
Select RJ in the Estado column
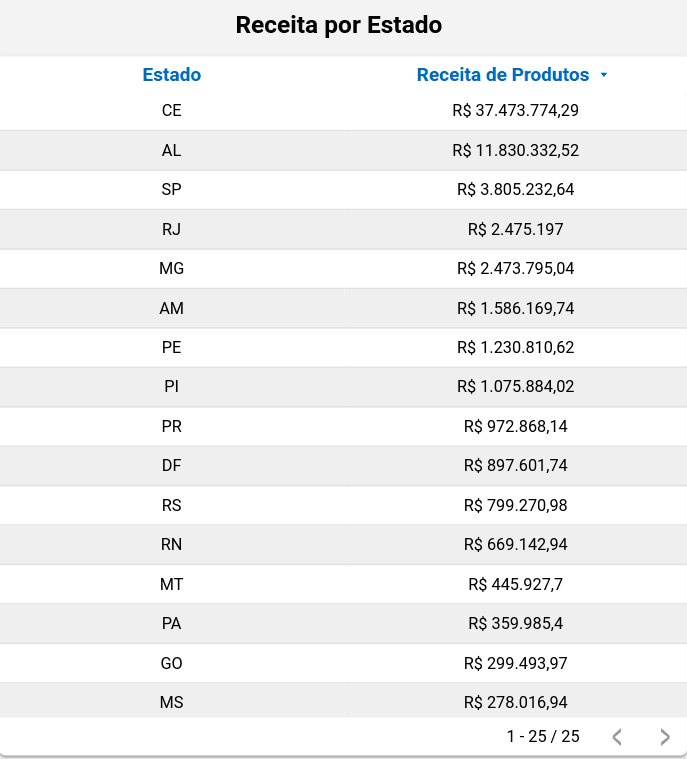tap(171, 229)
